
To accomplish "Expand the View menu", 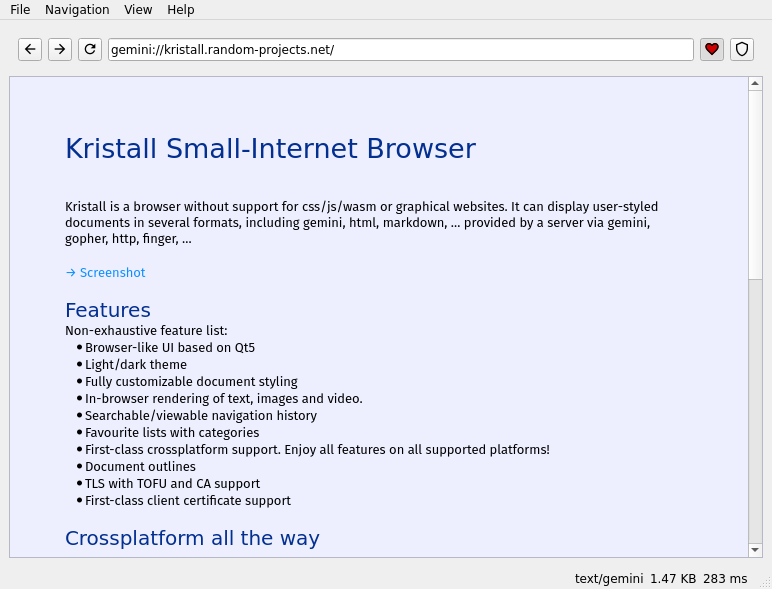I will [x=138, y=9].
